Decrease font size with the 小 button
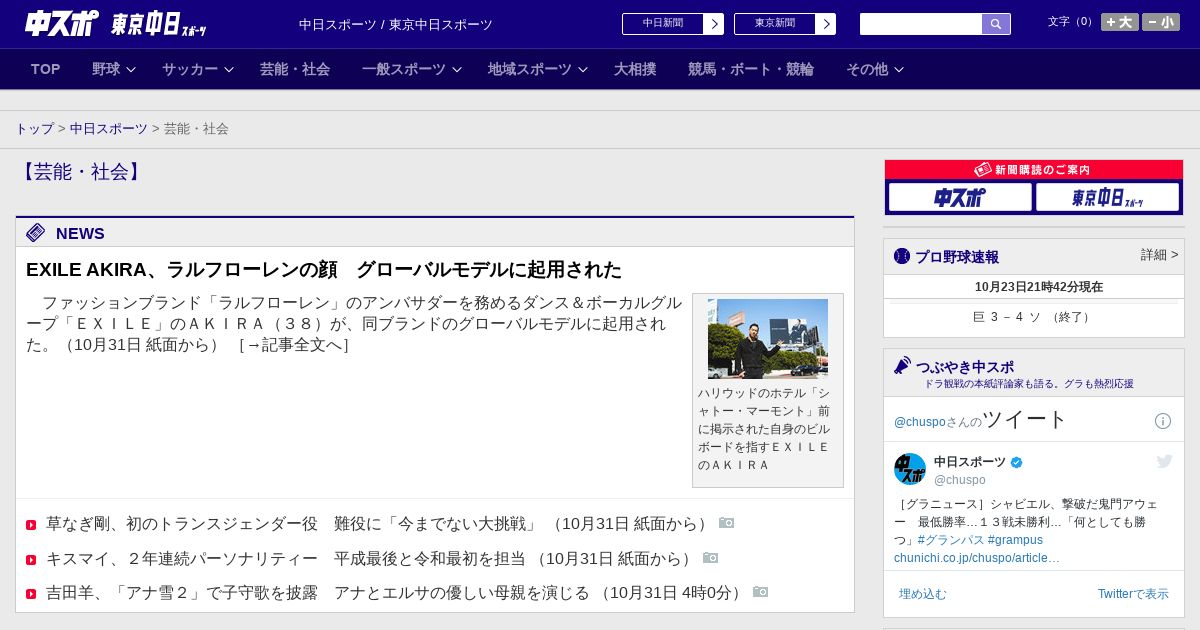Image resolution: width=1200 pixels, height=630 pixels. point(1161,22)
